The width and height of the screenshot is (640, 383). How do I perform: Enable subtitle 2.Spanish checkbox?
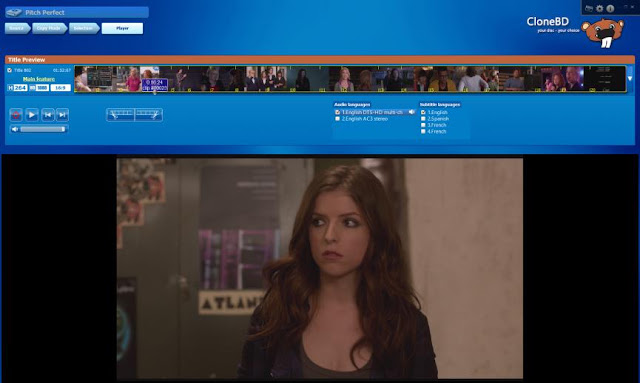pos(423,118)
